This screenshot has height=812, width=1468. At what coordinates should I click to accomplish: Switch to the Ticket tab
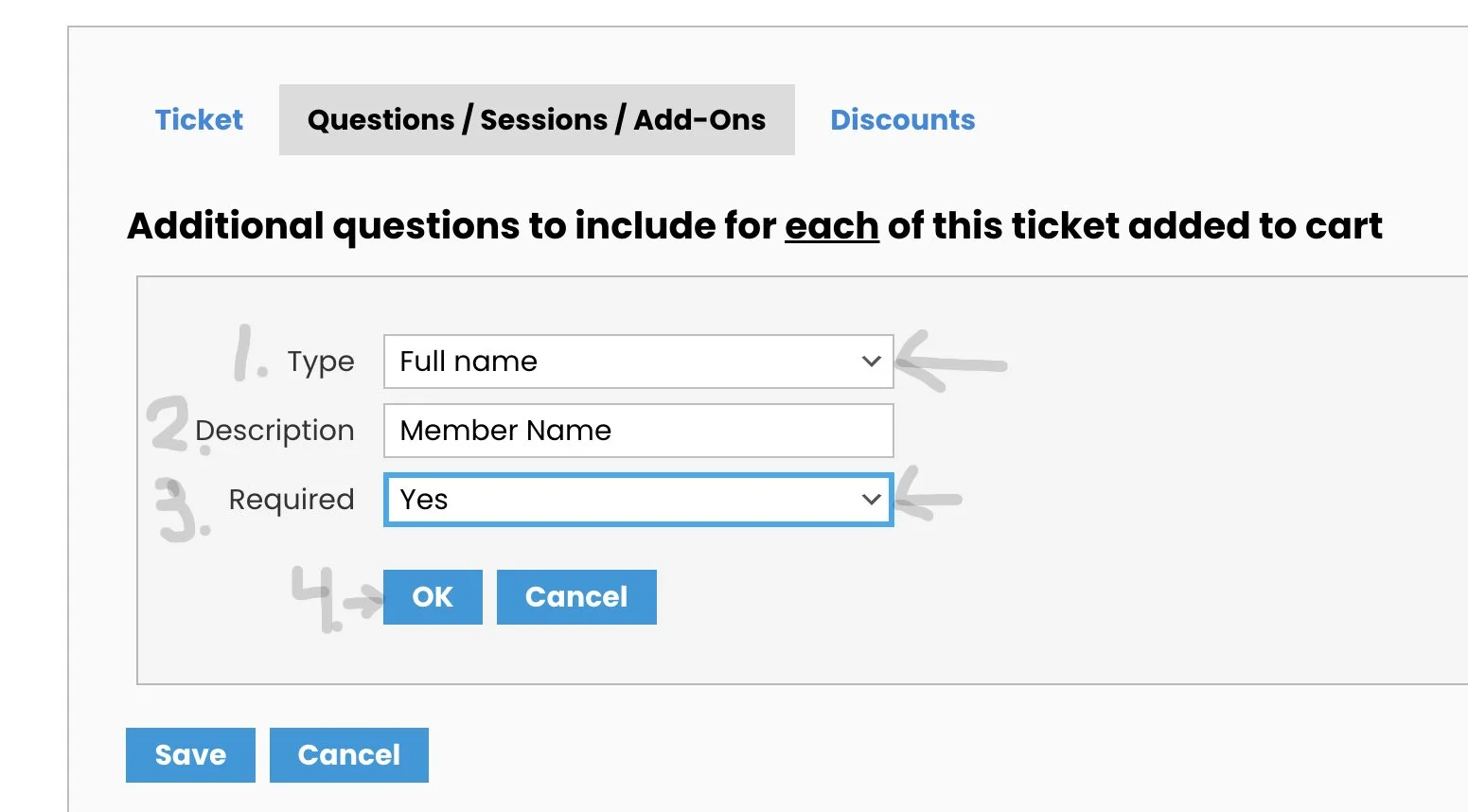pos(199,120)
